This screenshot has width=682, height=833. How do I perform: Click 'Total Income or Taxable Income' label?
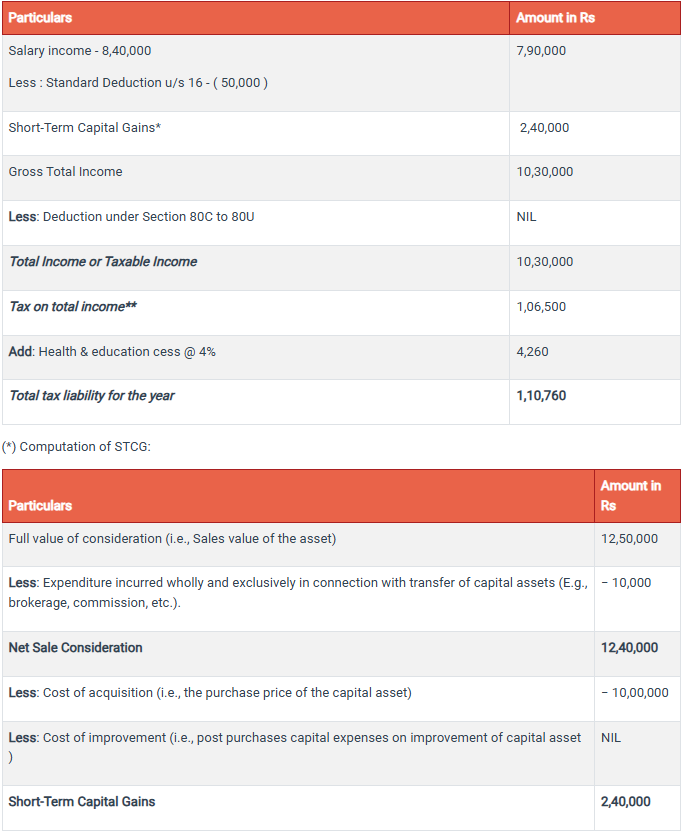pos(103,261)
